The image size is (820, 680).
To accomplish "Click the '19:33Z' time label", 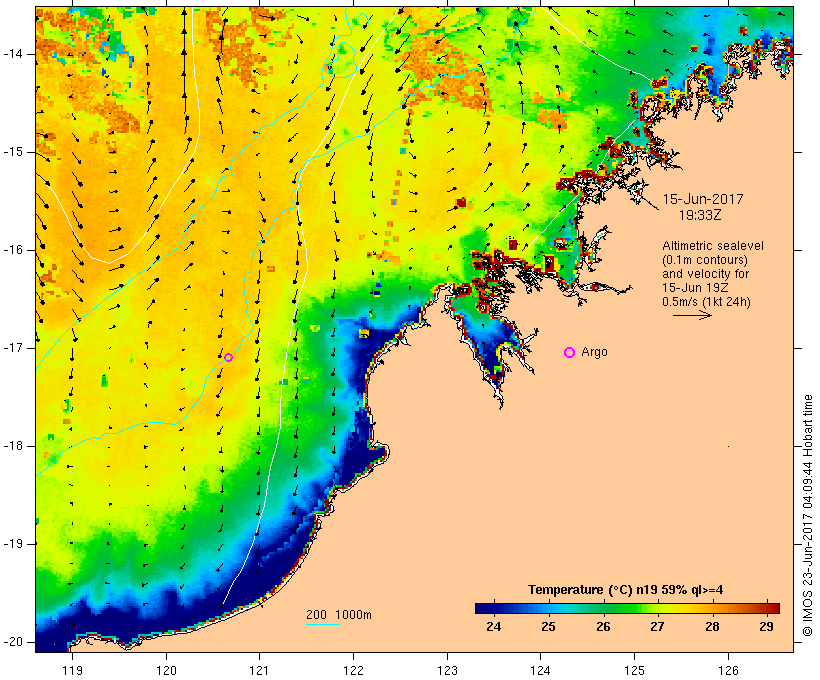I will pos(700,215).
